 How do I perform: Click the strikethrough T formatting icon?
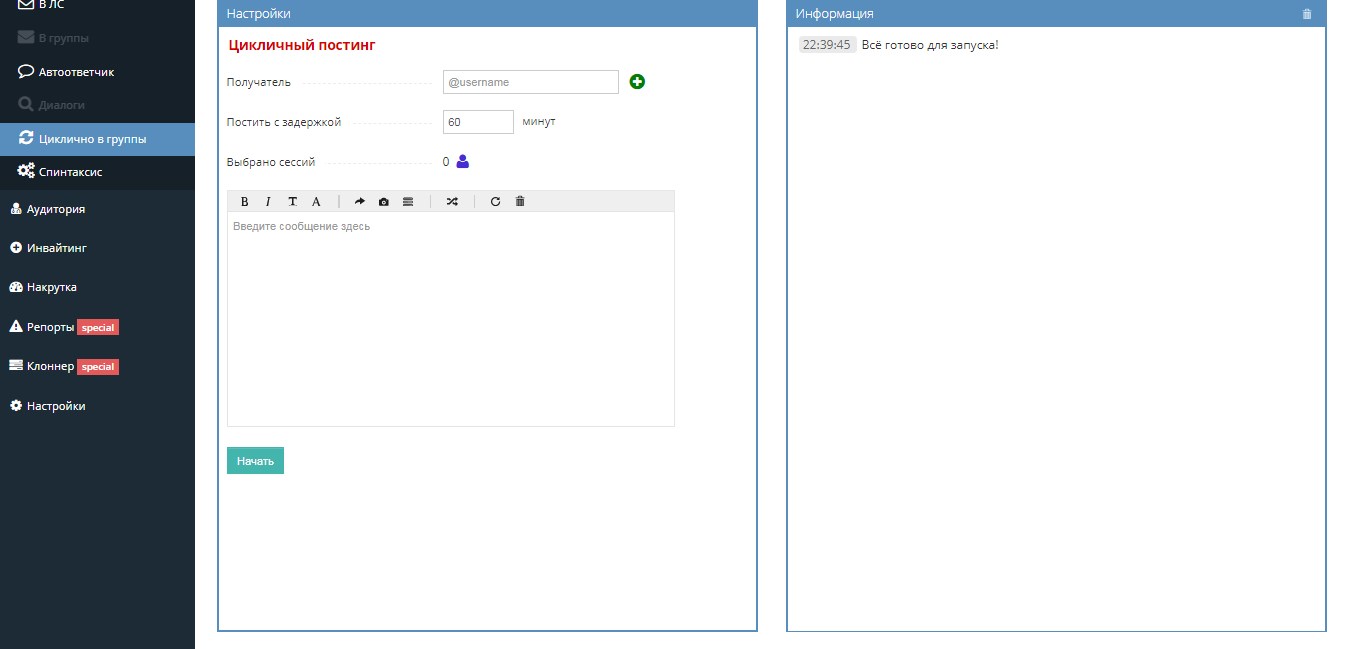click(x=292, y=202)
